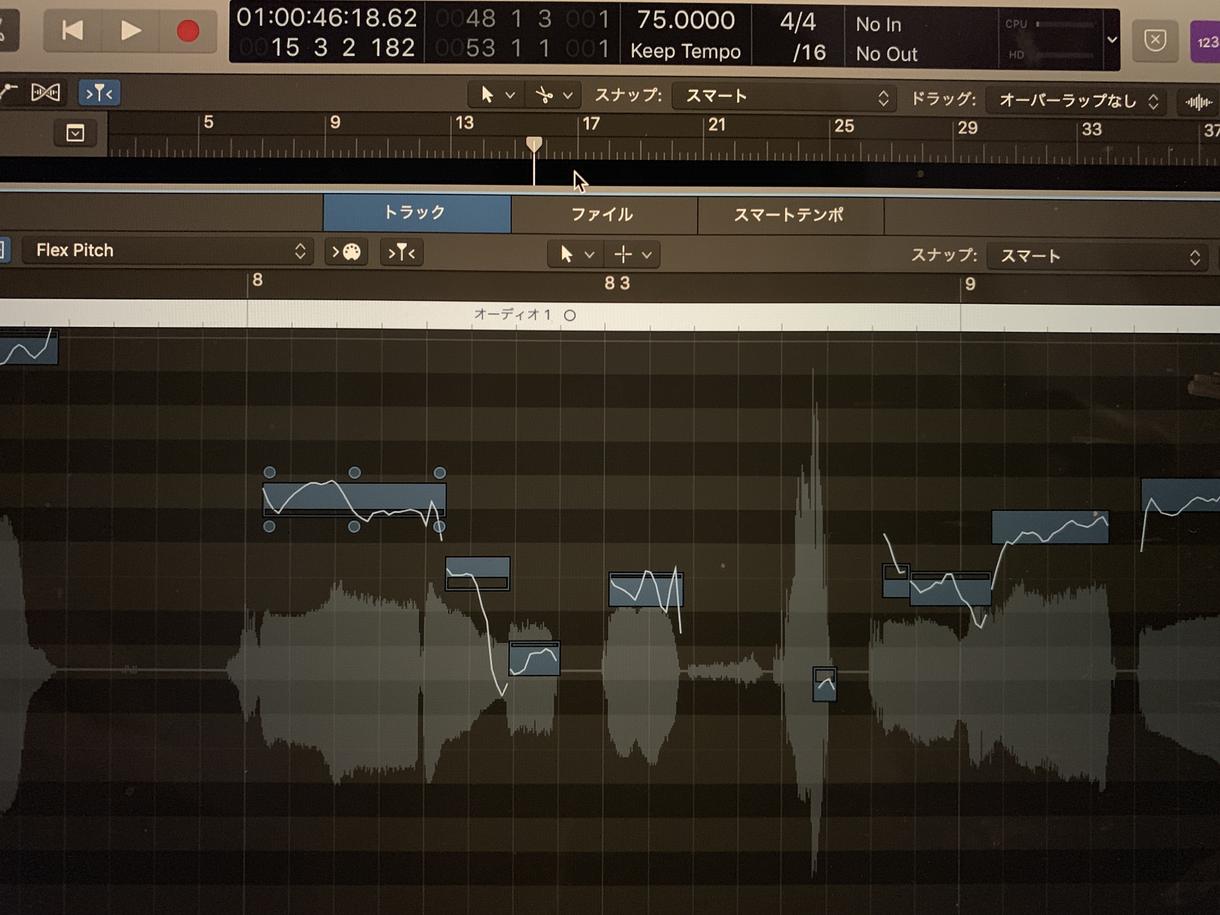Toggle Catch Playhead in tracks toolbar

[100, 94]
